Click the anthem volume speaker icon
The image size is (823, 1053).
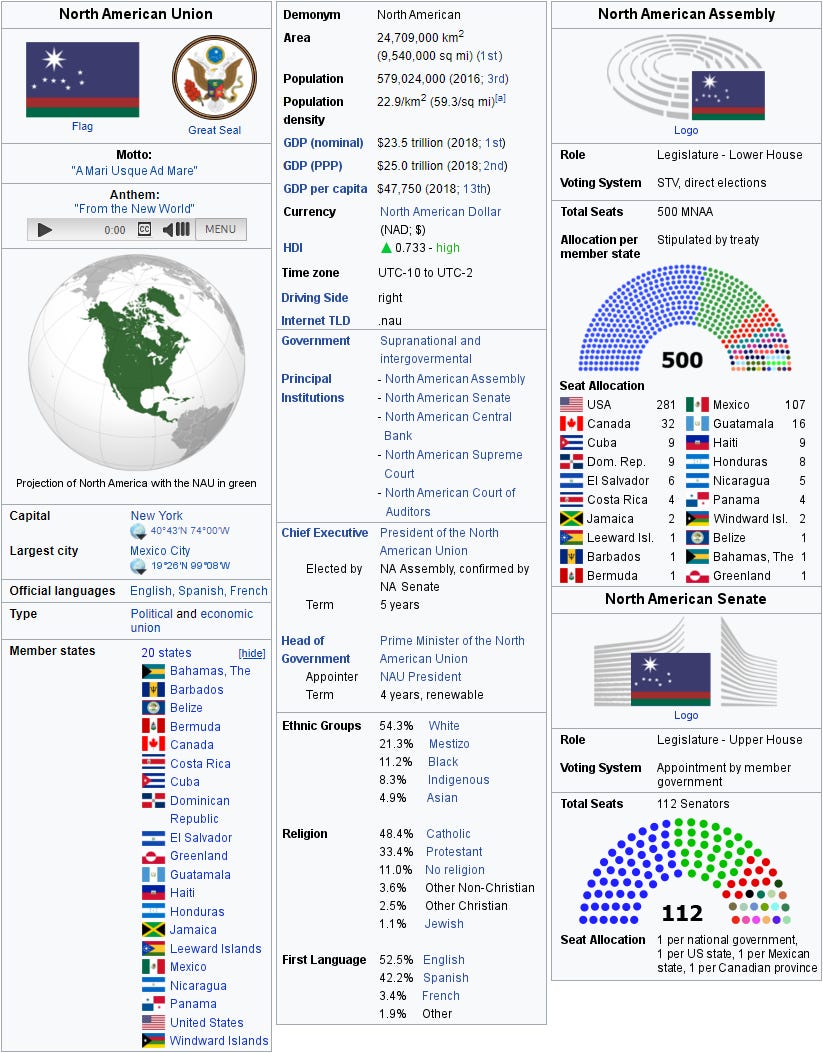coord(176,230)
